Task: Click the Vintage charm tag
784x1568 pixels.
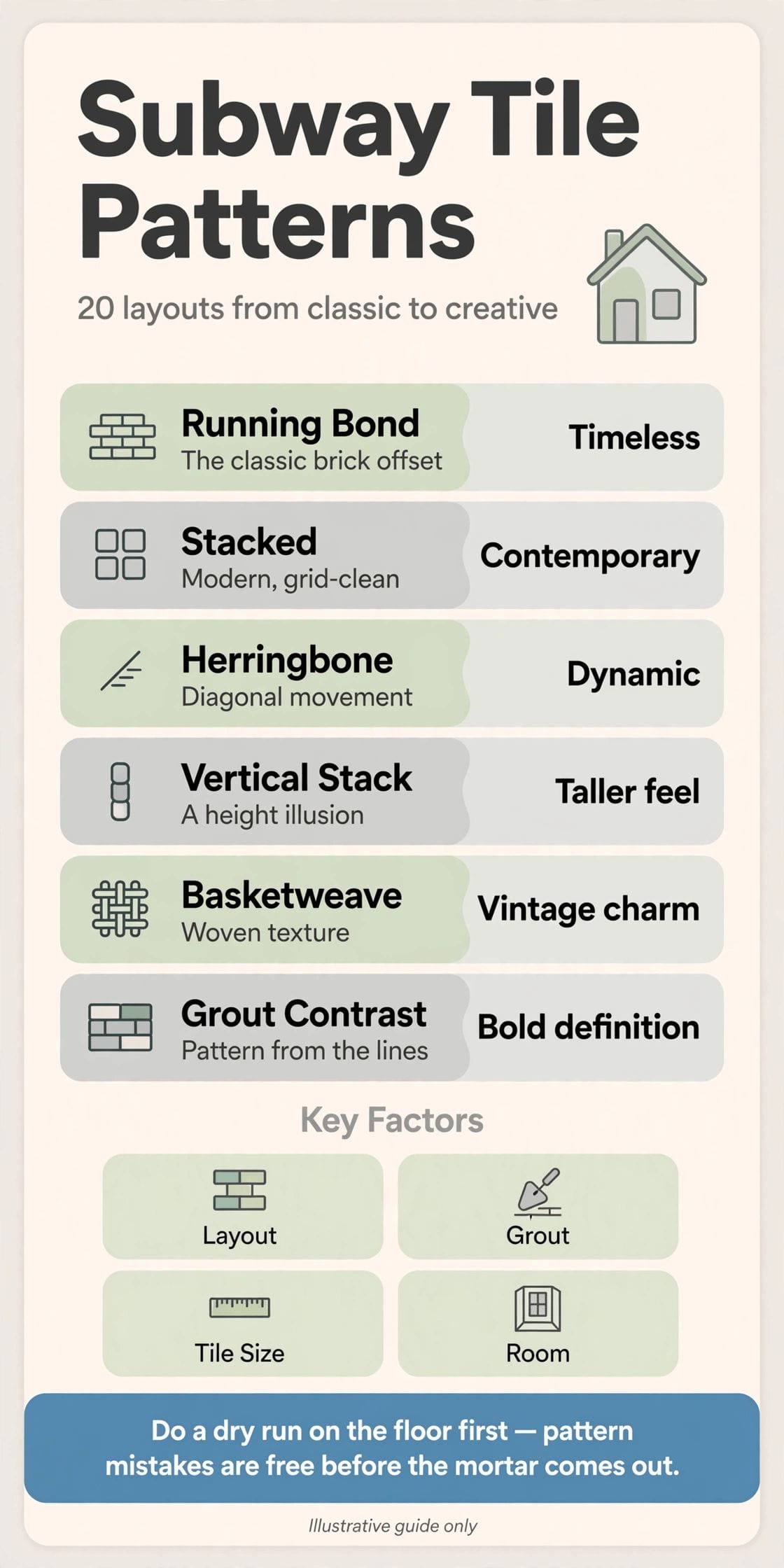Action: coord(589,909)
